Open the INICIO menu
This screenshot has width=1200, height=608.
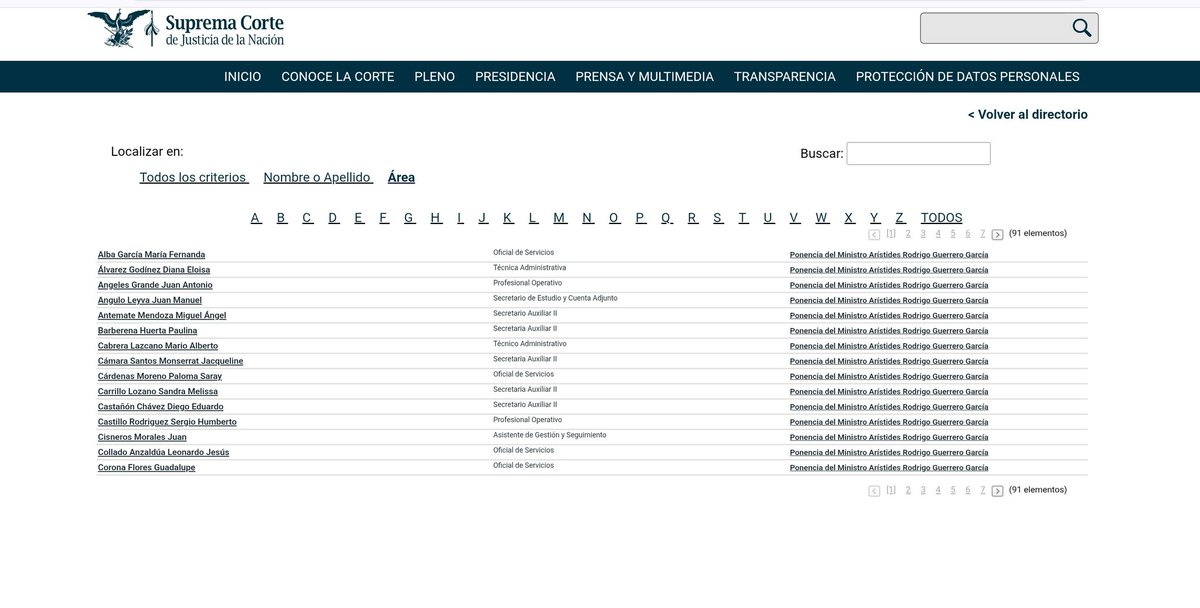[x=243, y=77]
